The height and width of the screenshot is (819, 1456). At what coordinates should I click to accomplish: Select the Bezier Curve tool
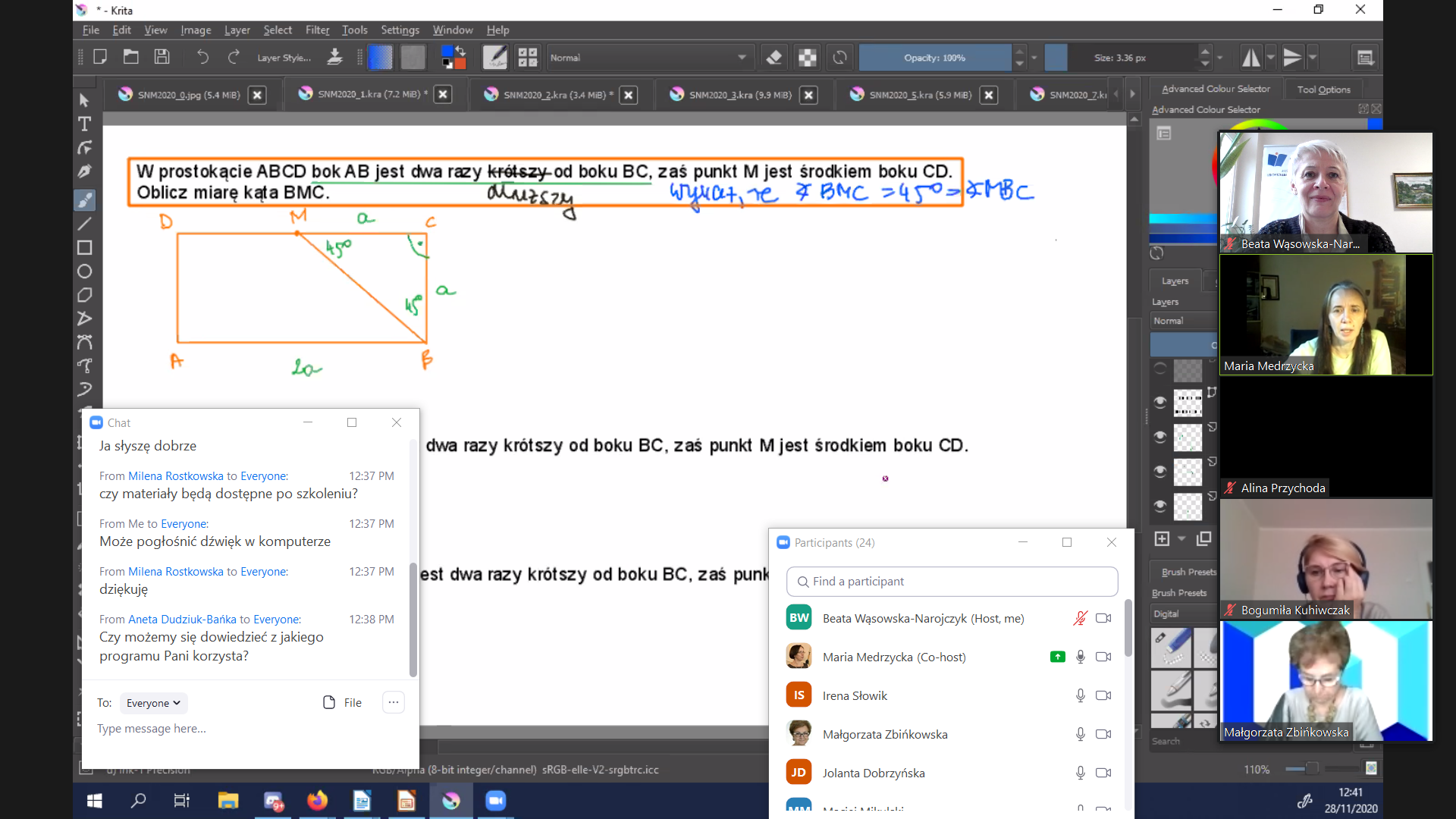tap(85, 342)
